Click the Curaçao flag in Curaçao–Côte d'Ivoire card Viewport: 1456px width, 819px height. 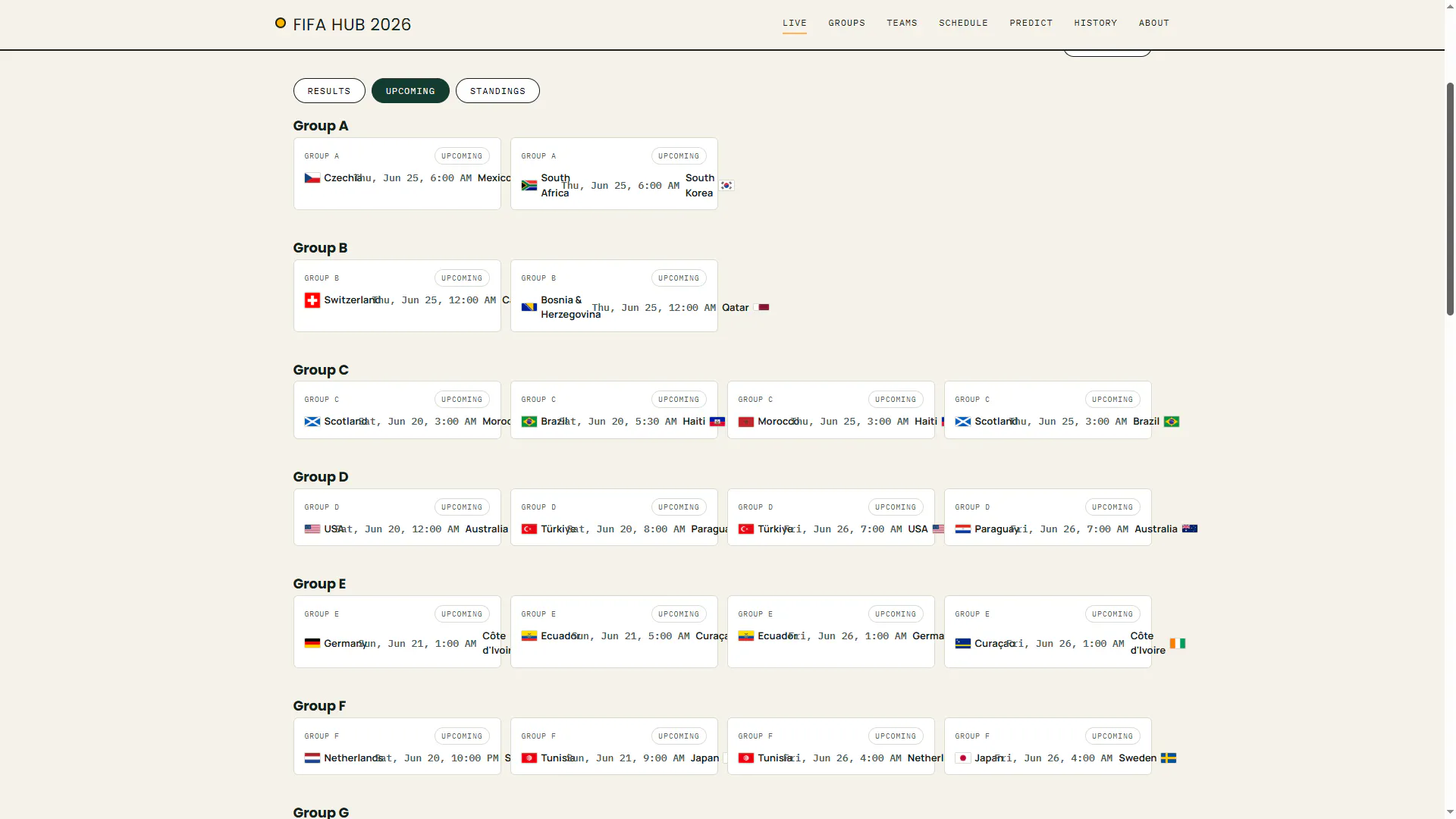click(x=962, y=644)
